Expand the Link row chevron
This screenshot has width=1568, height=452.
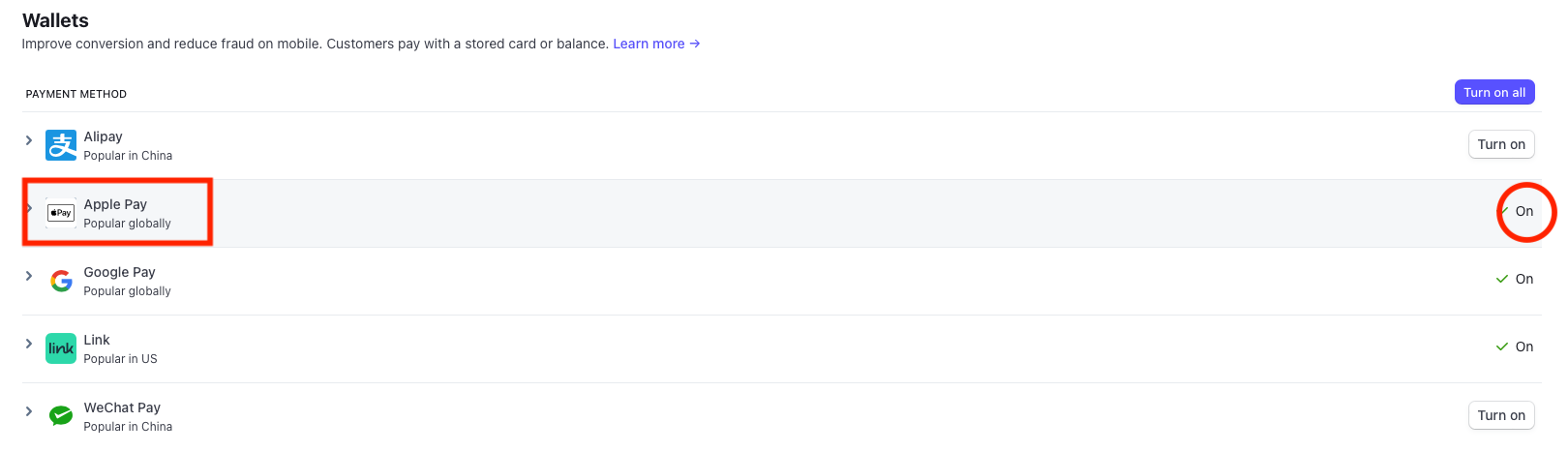29,344
